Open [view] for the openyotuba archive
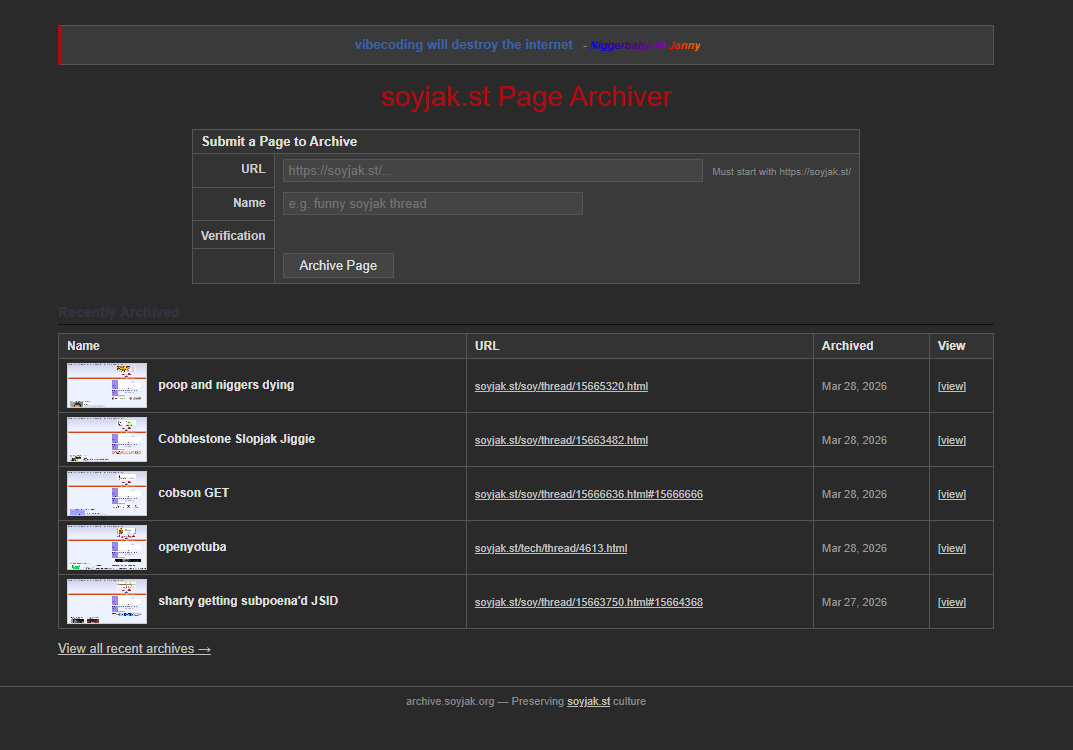The image size is (1073, 750). click(x=951, y=548)
